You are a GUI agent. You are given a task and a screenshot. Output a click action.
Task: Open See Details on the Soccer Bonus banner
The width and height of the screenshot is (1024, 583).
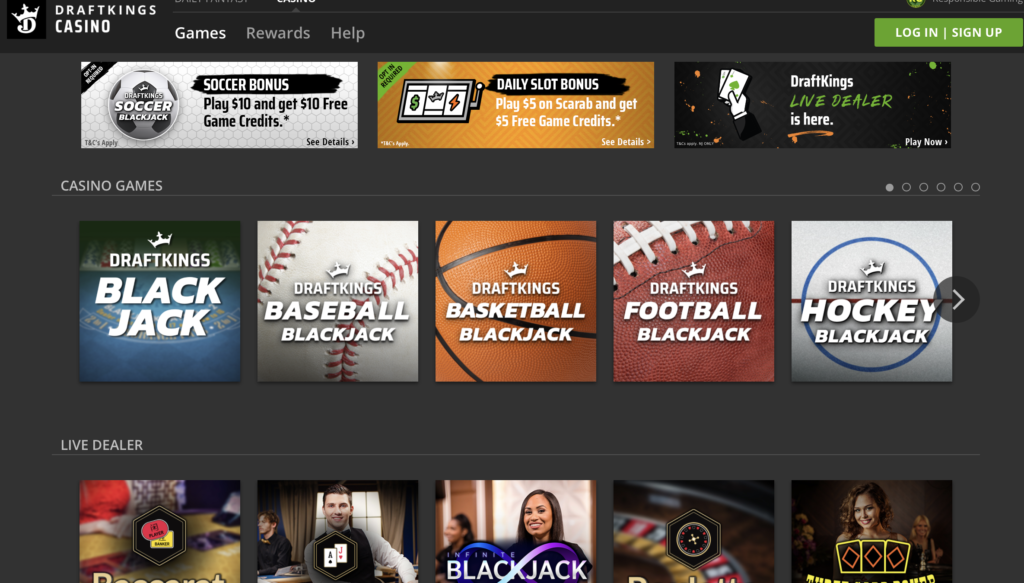pos(332,141)
